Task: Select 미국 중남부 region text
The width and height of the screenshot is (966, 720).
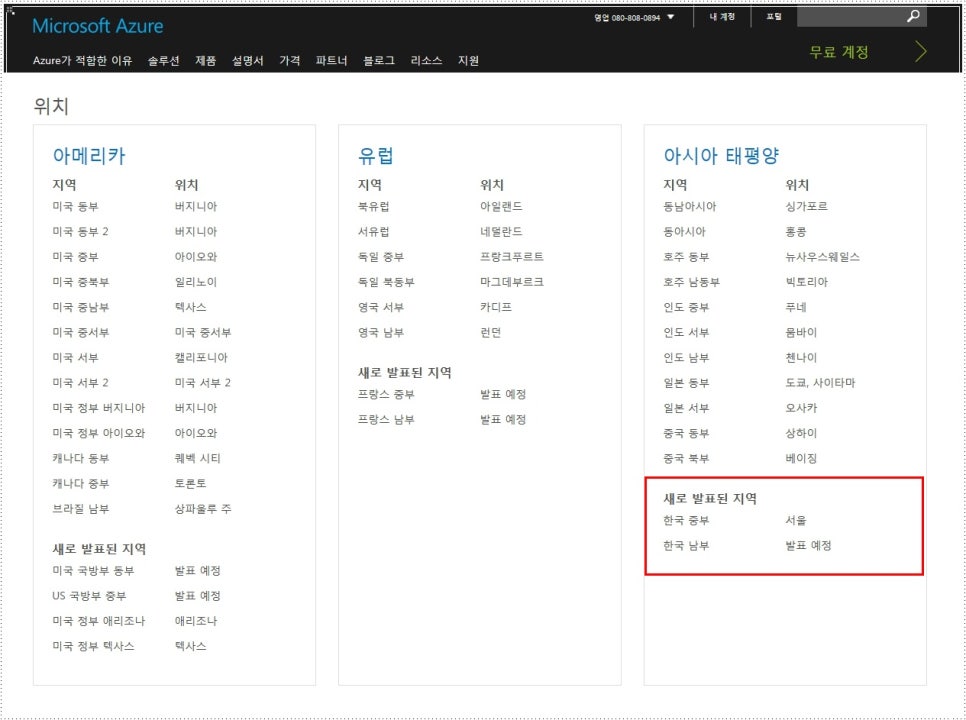Action: coord(81,307)
